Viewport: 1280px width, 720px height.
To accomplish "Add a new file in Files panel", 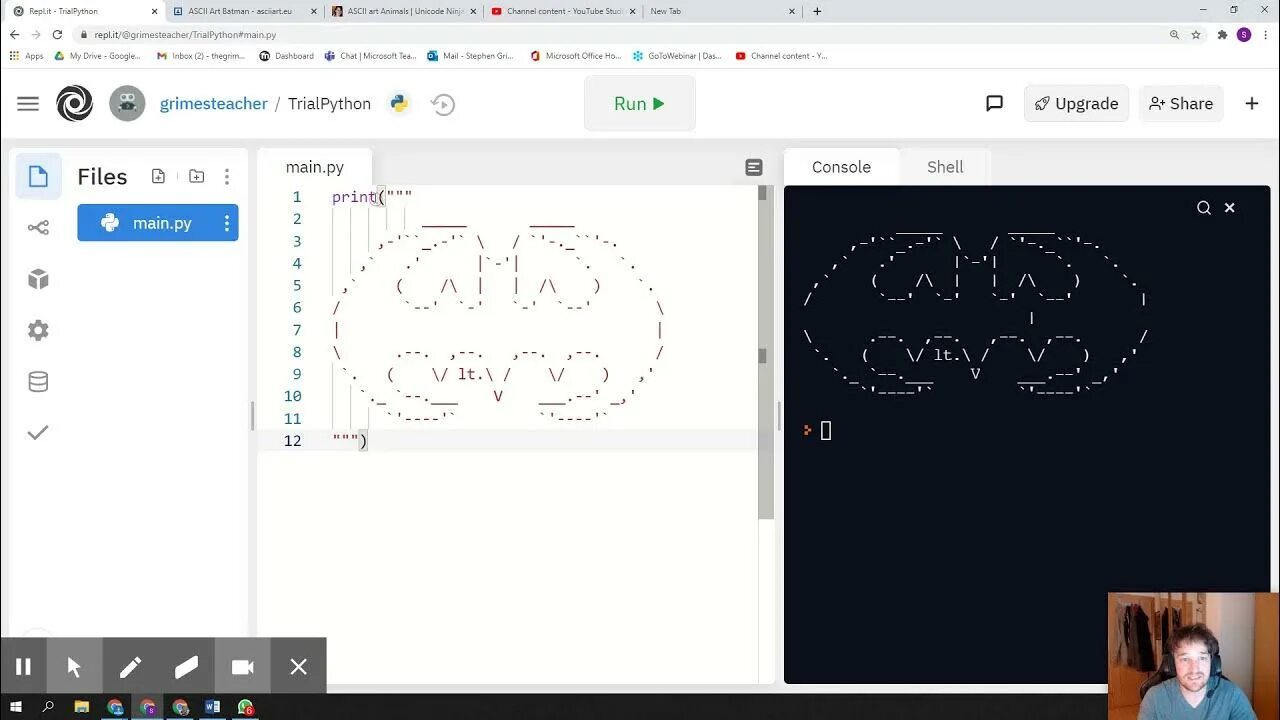I will 158,176.
